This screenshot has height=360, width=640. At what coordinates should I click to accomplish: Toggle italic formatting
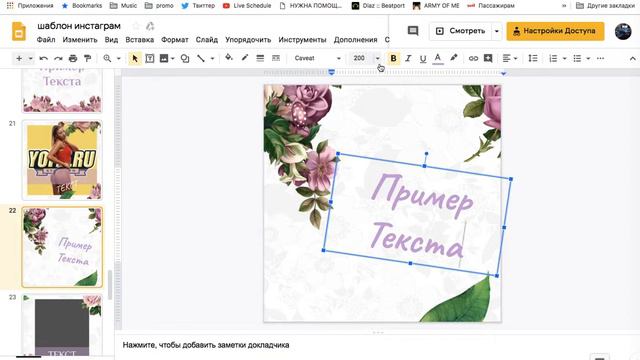coord(408,58)
